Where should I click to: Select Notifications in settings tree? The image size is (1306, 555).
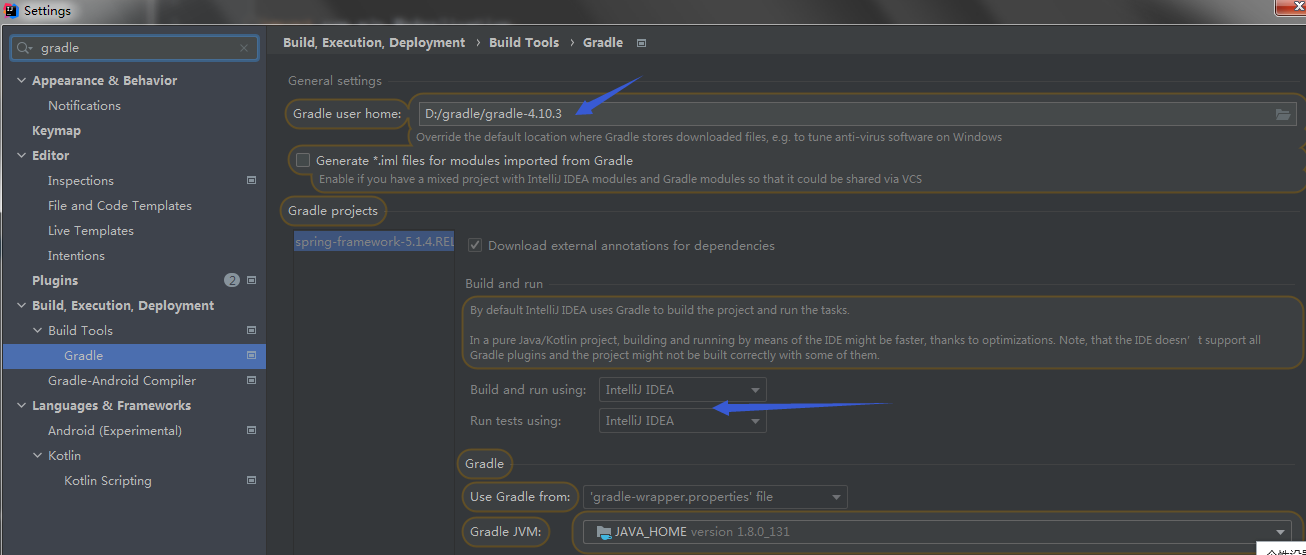tap(84, 105)
